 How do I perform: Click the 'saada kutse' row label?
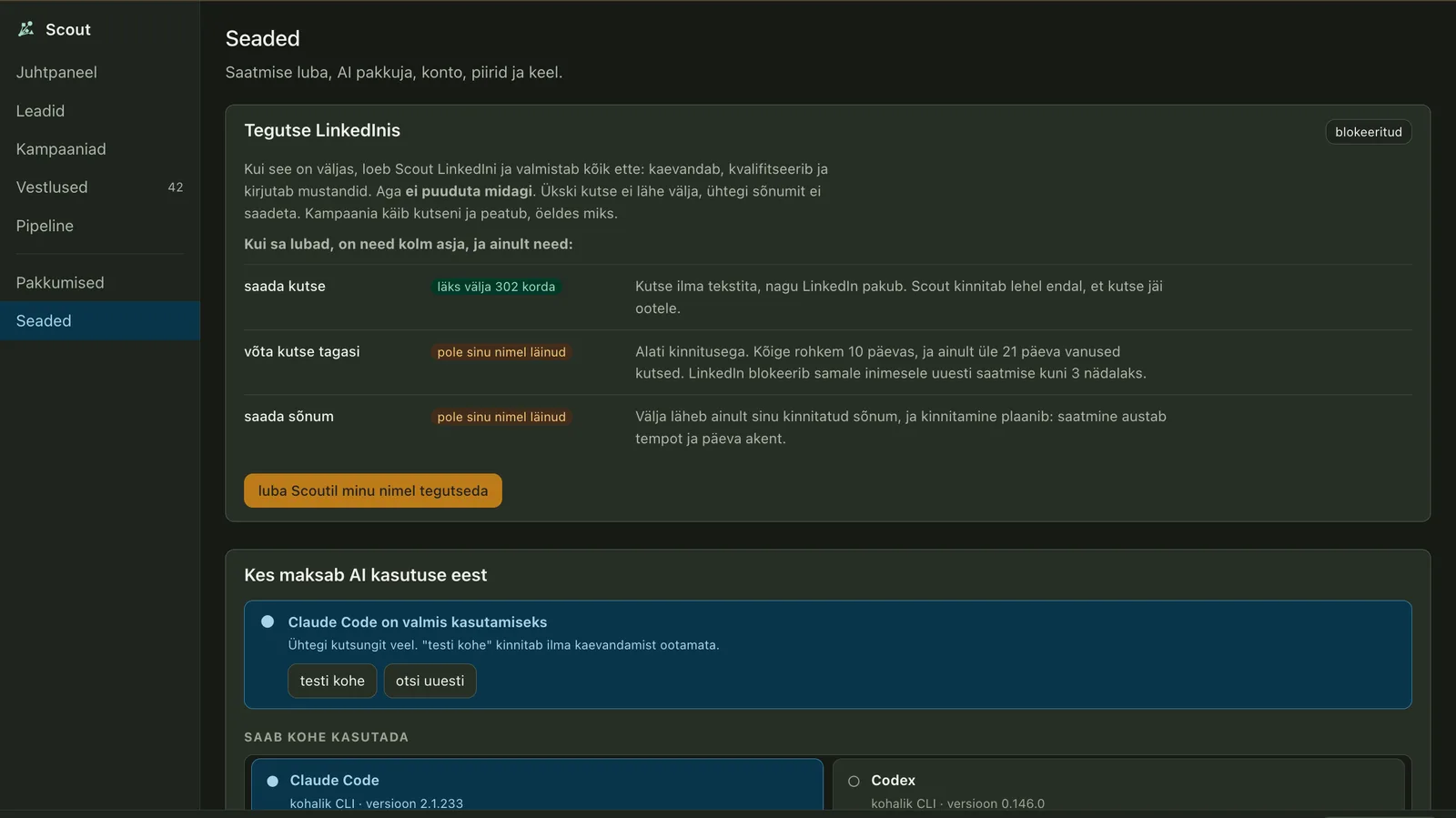pos(285,287)
